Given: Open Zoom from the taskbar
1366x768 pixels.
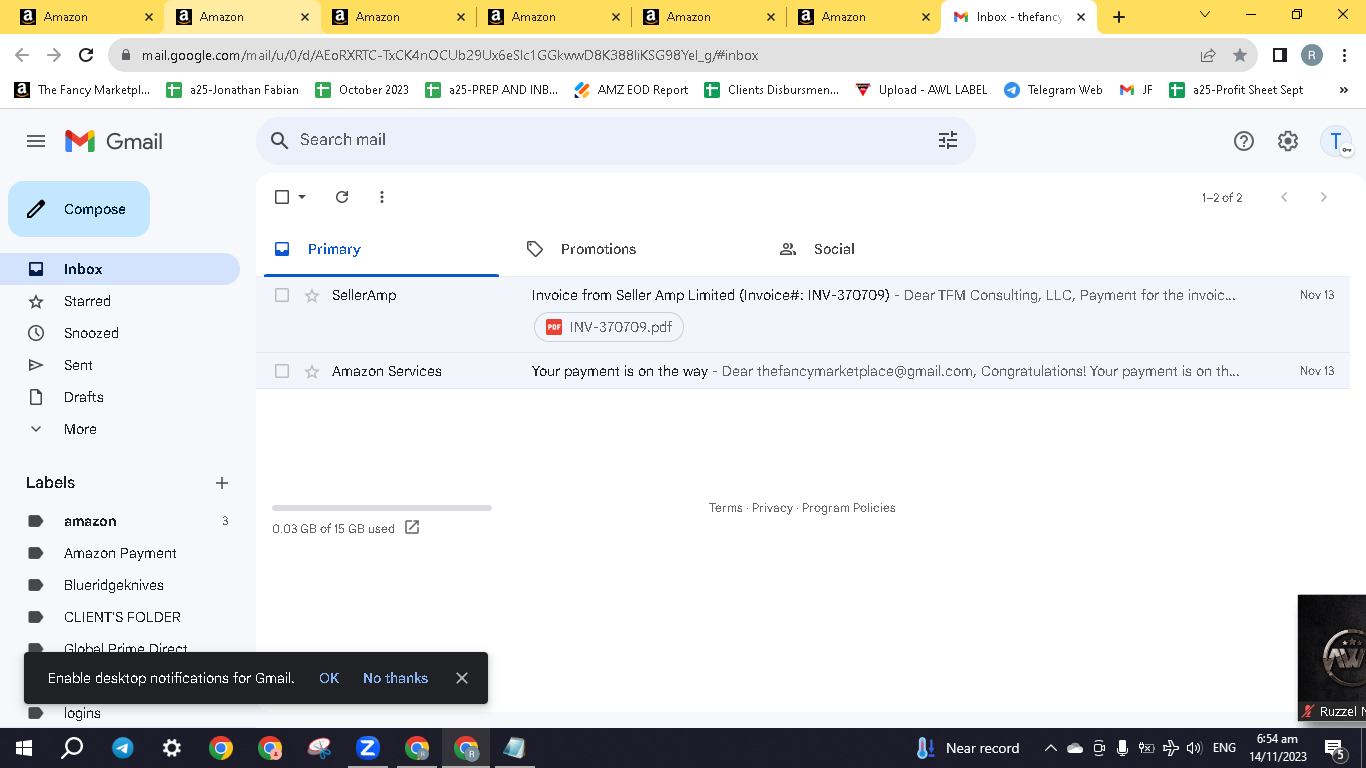Looking at the screenshot, I should point(368,748).
